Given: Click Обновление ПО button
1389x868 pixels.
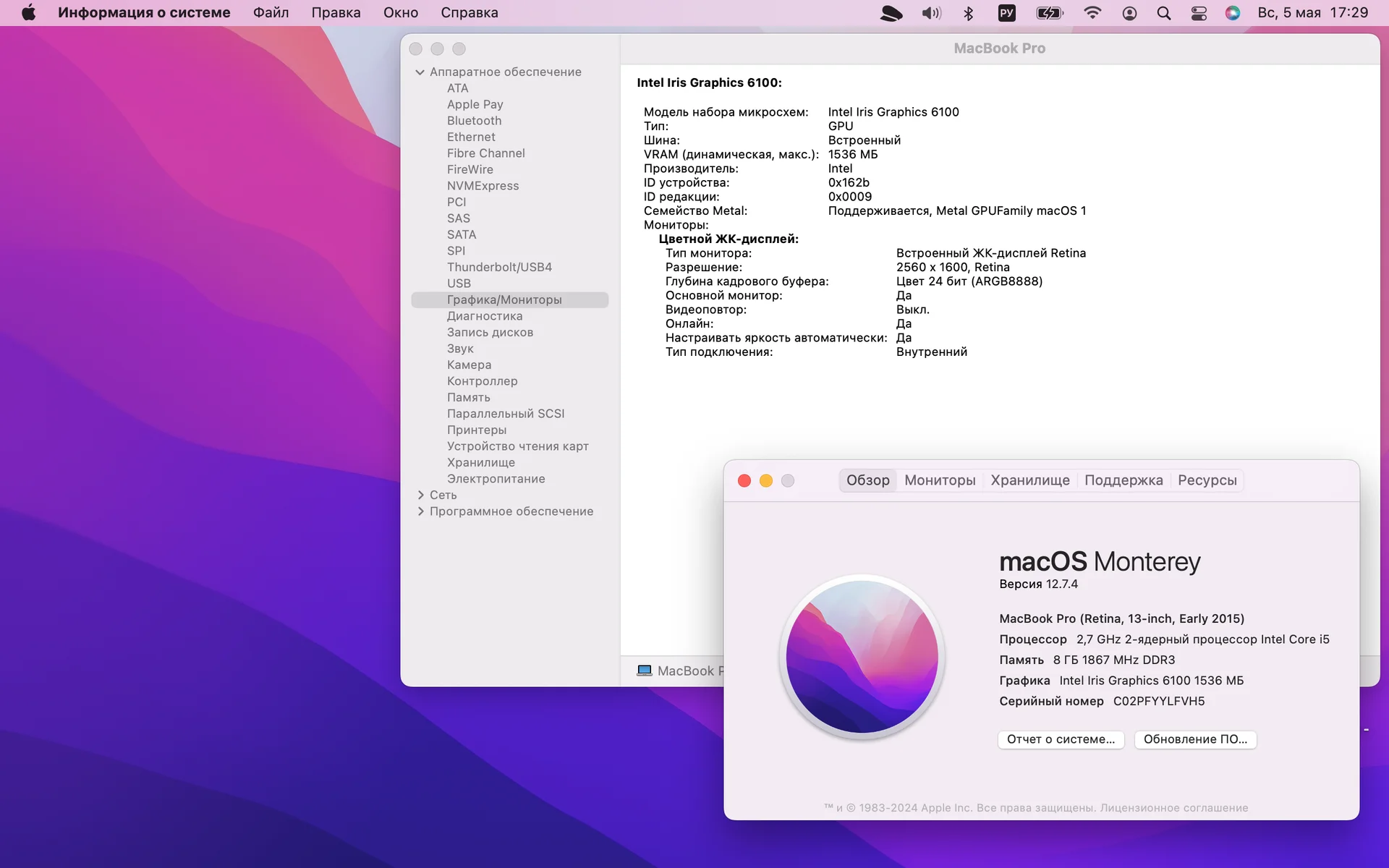Looking at the screenshot, I should click(x=1195, y=739).
